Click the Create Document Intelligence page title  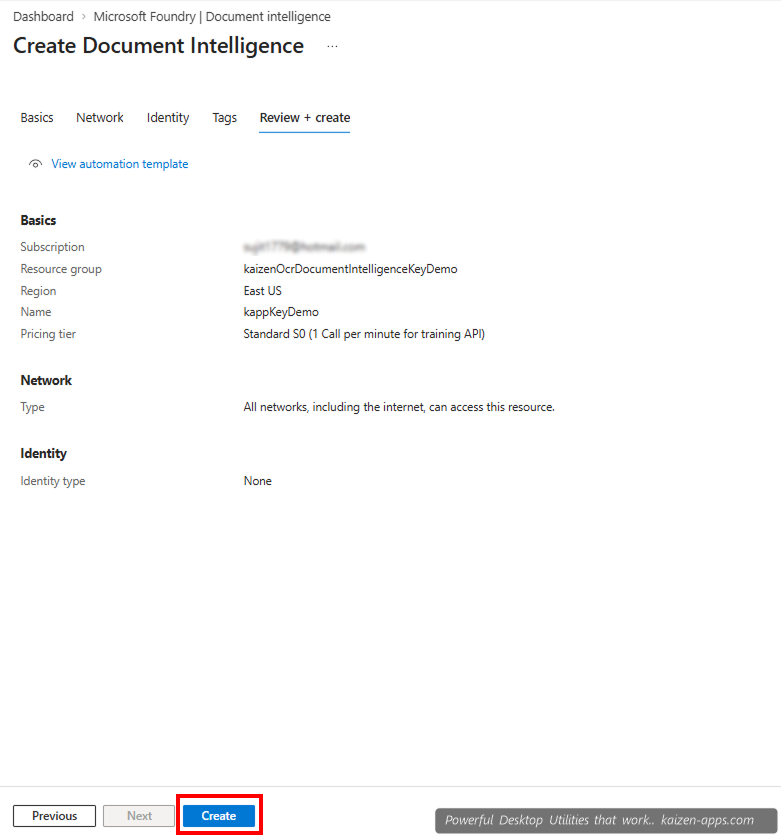pos(158,46)
